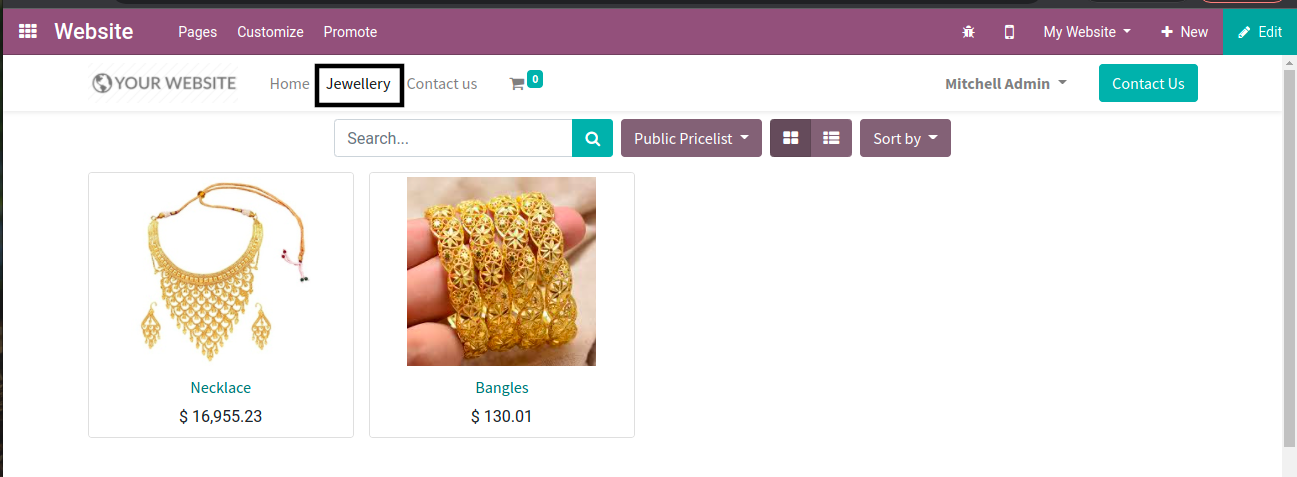Open the Necklace product link
This screenshot has height=477, width=1297.
pos(221,387)
